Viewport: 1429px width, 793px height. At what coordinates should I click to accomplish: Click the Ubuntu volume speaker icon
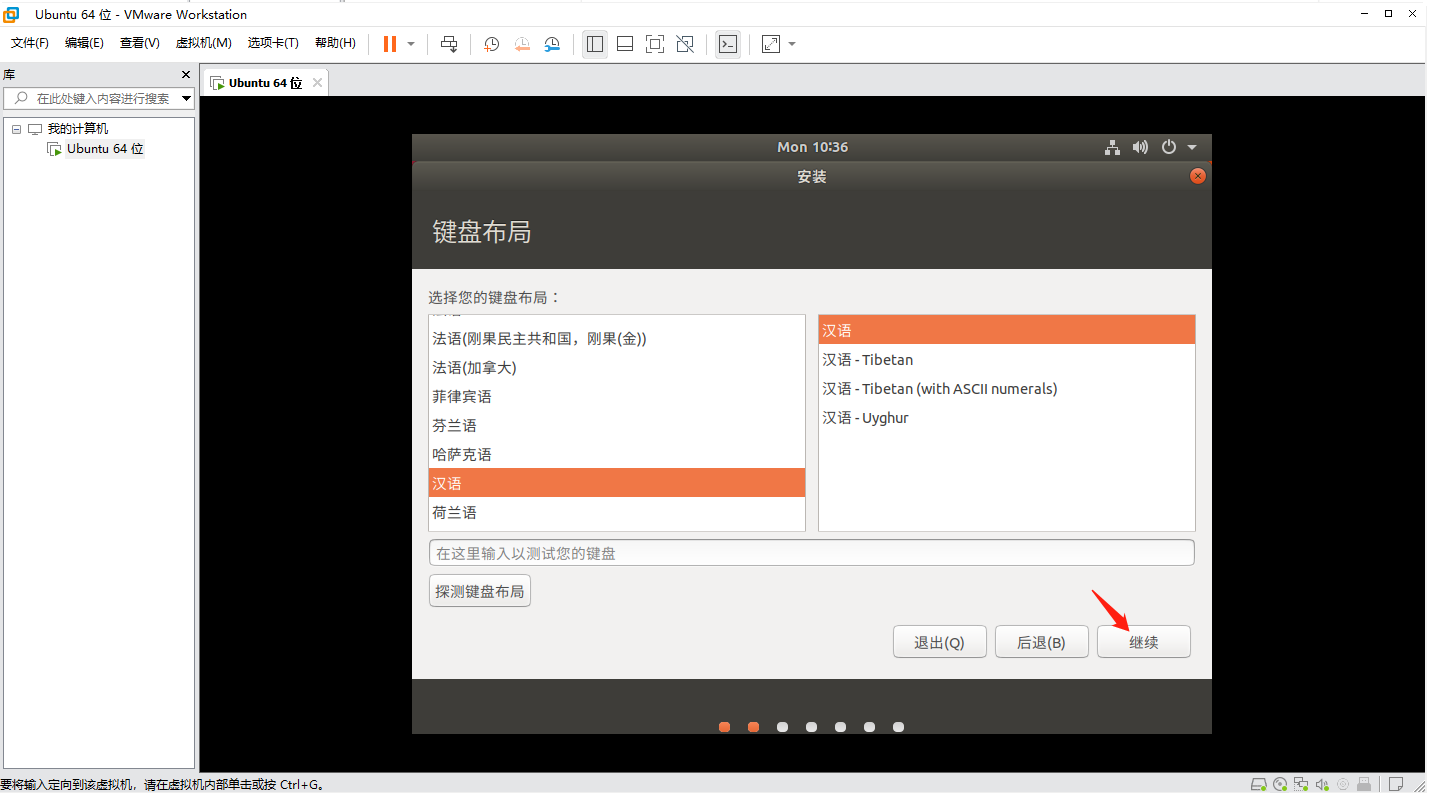click(x=1140, y=147)
